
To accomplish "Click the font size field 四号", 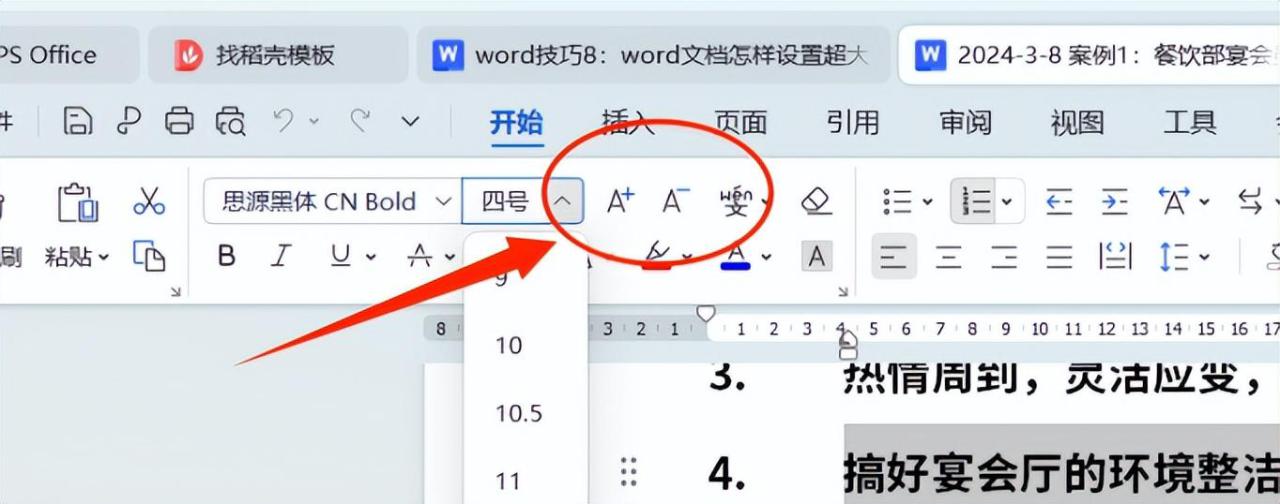I will coord(505,201).
